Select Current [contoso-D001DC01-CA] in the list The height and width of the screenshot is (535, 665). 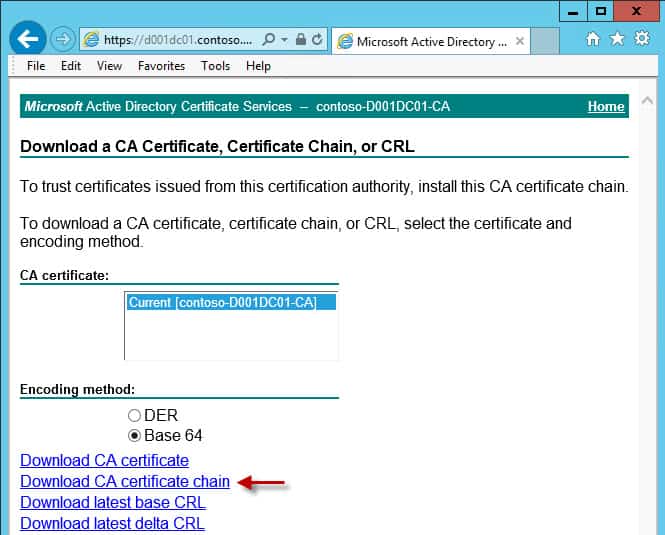[231, 302]
